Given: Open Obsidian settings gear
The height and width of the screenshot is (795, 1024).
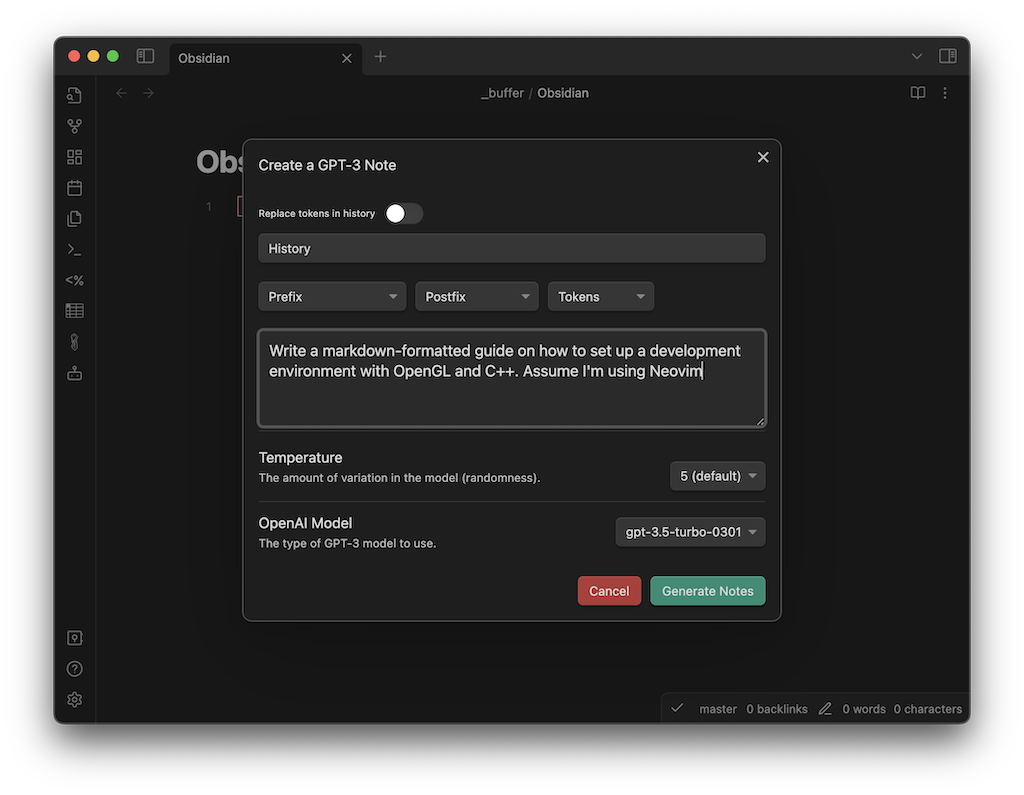Looking at the screenshot, I should pyautogui.click(x=74, y=700).
